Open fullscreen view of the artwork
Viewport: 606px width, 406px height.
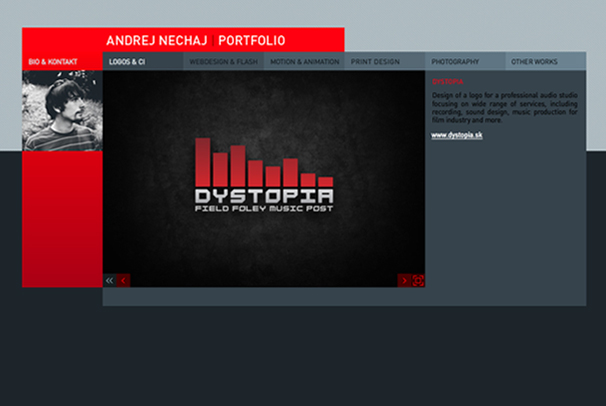pyautogui.click(x=418, y=281)
